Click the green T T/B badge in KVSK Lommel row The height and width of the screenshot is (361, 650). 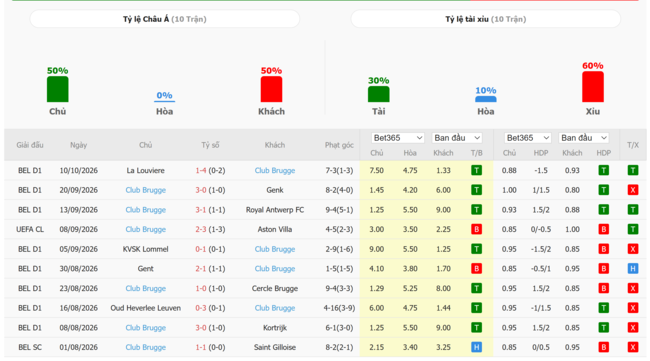(x=476, y=249)
